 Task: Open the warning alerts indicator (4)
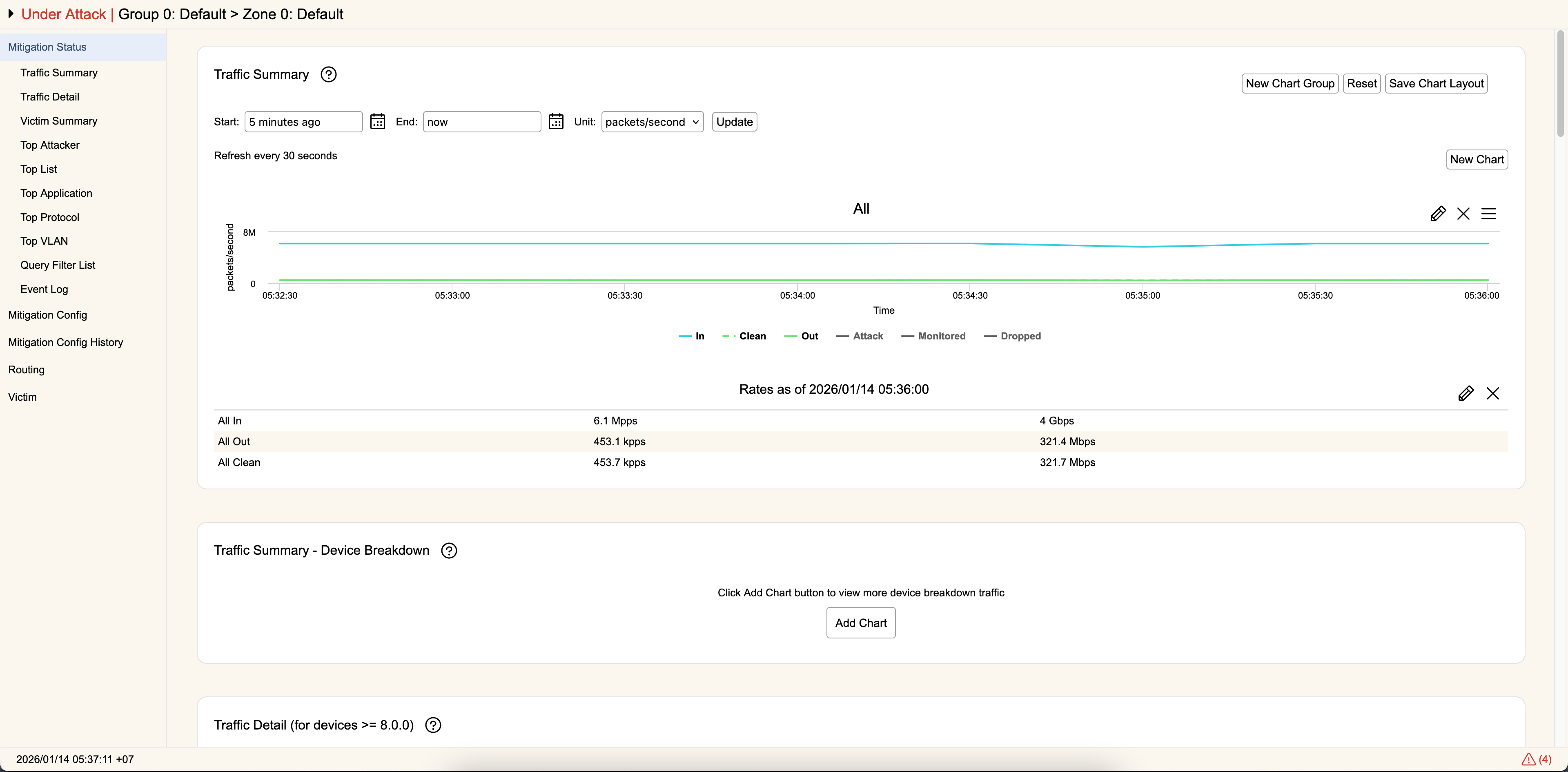click(x=1536, y=759)
